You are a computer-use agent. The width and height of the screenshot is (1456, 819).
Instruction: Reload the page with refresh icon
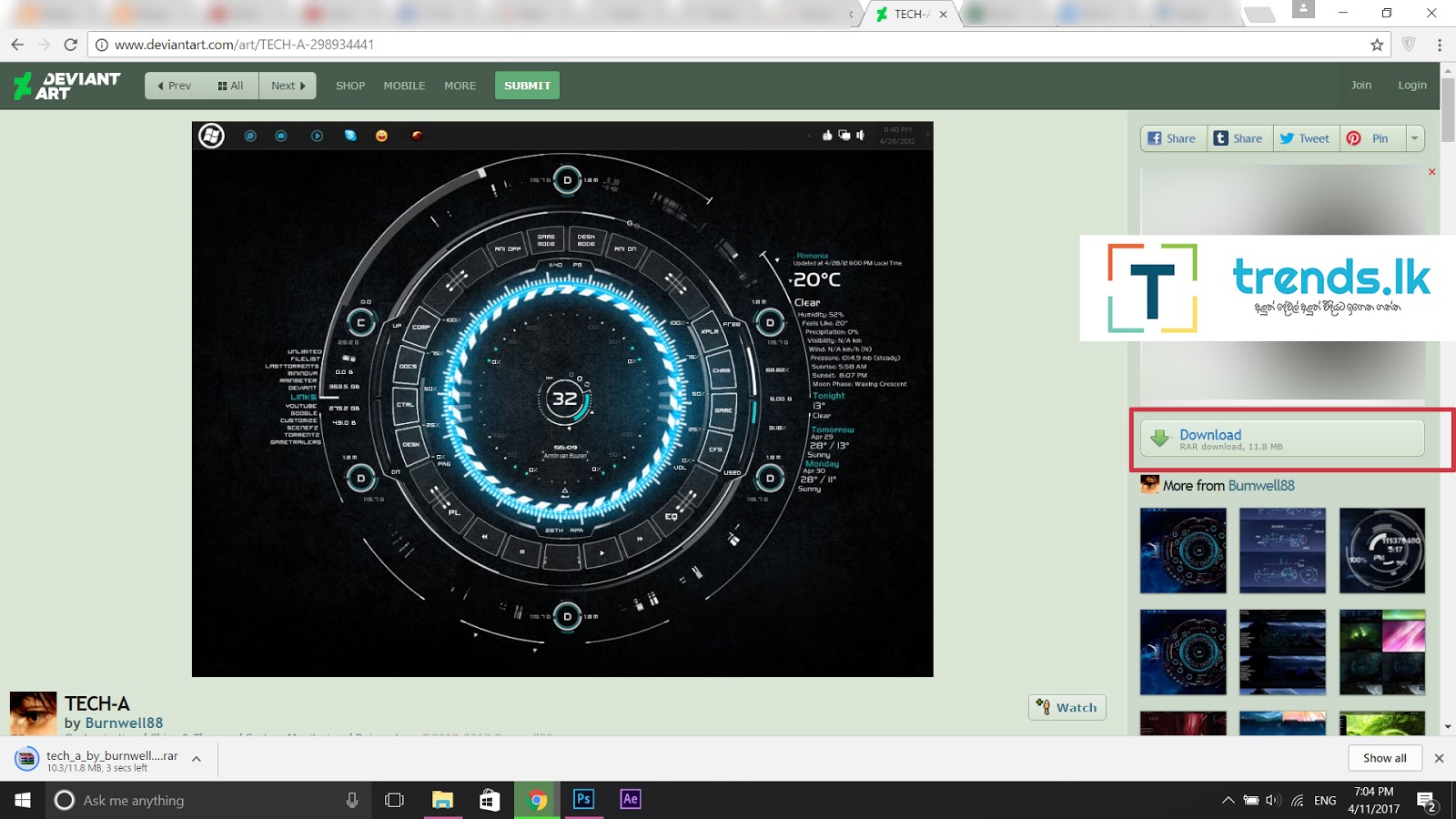click(71, 45)
